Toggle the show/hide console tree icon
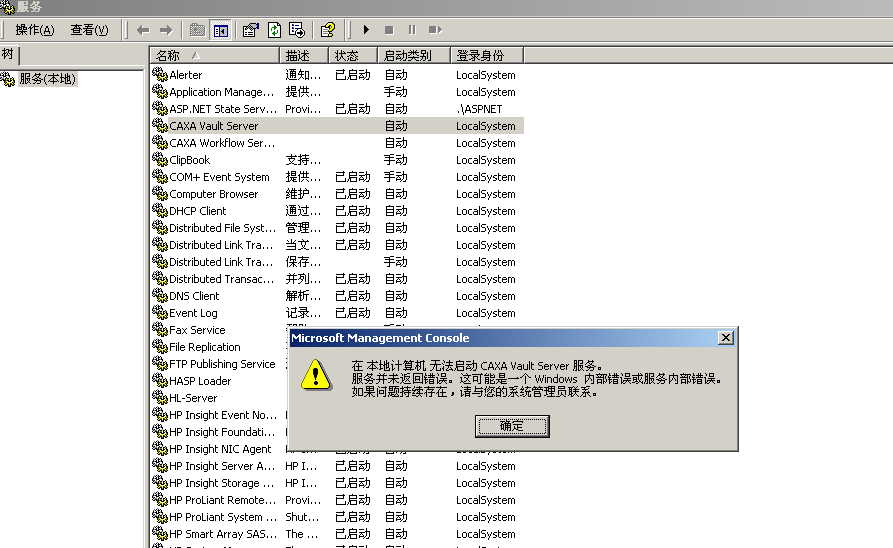The height and width of the screenshot is (548, 893). (x=220, y=30)
